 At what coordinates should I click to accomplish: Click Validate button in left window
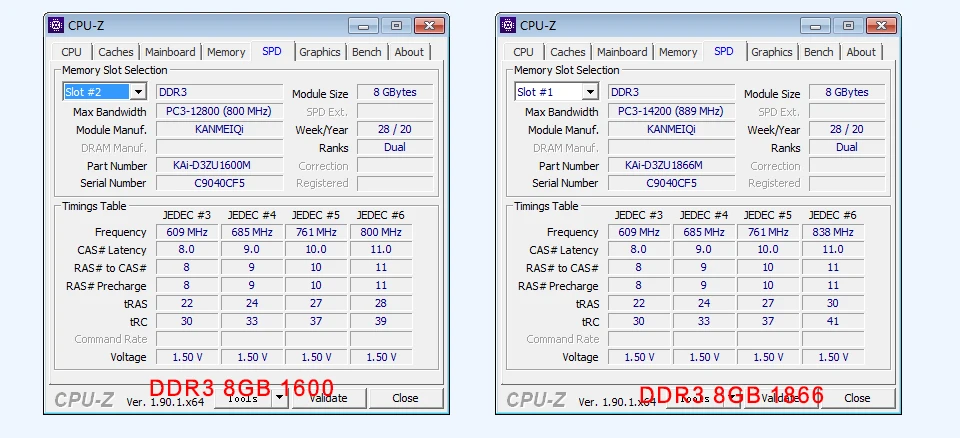(328, 398)
